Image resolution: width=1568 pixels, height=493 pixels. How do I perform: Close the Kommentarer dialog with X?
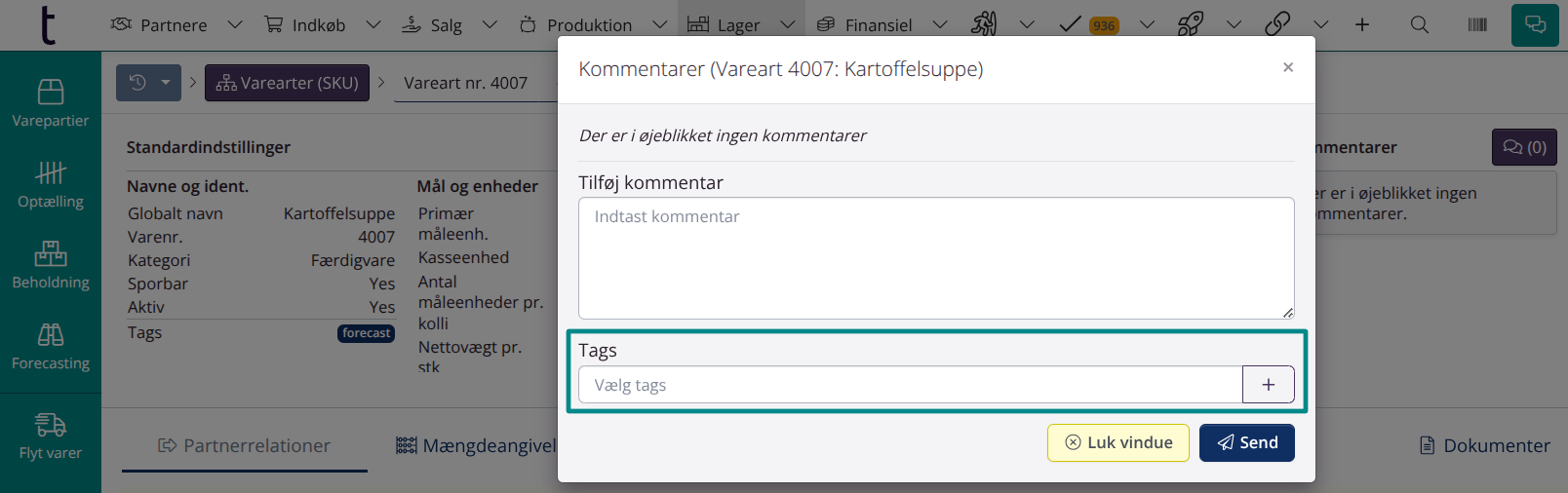1288,67
